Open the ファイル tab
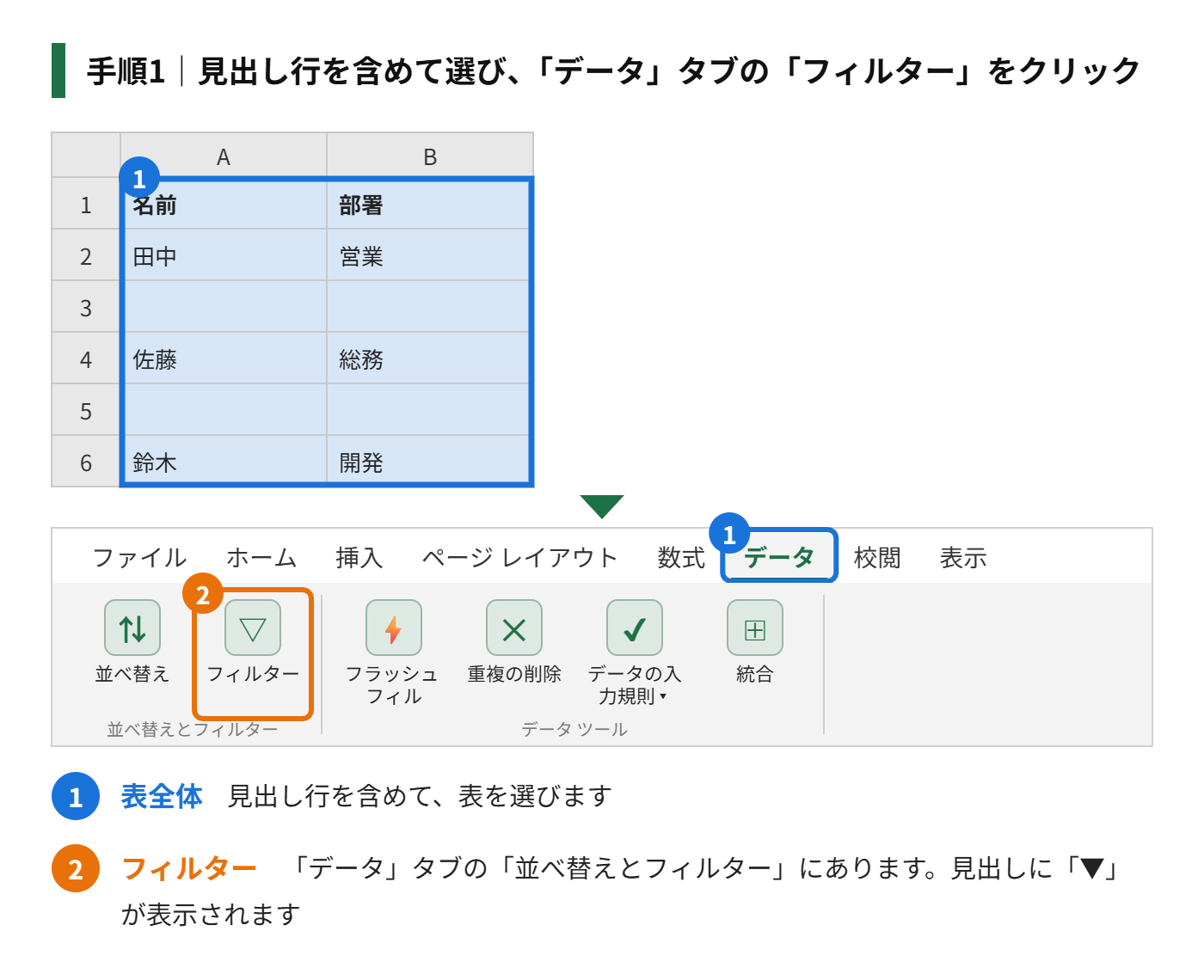Screen dimensions: 1204x980 click(139, 558)
